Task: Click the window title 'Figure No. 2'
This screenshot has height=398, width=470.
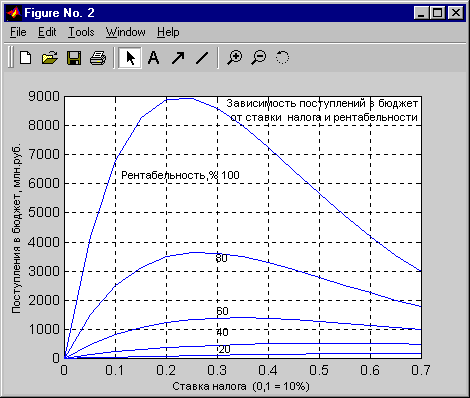Action: tap(59, 13)
